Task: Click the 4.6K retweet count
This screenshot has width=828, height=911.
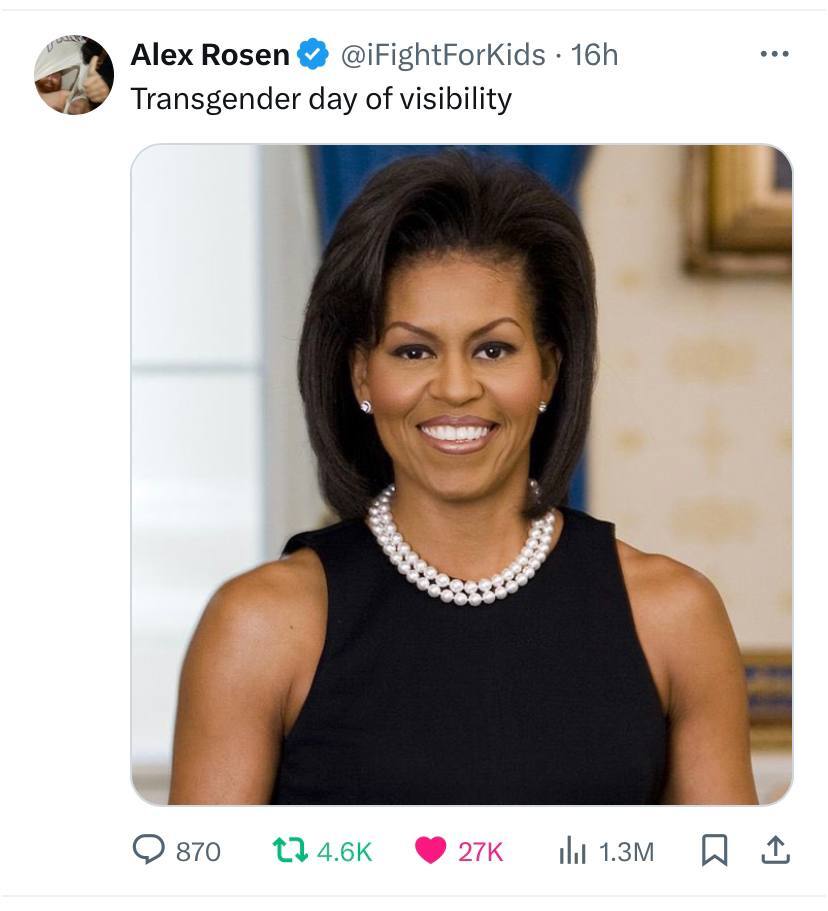Action: pos(344,851)
